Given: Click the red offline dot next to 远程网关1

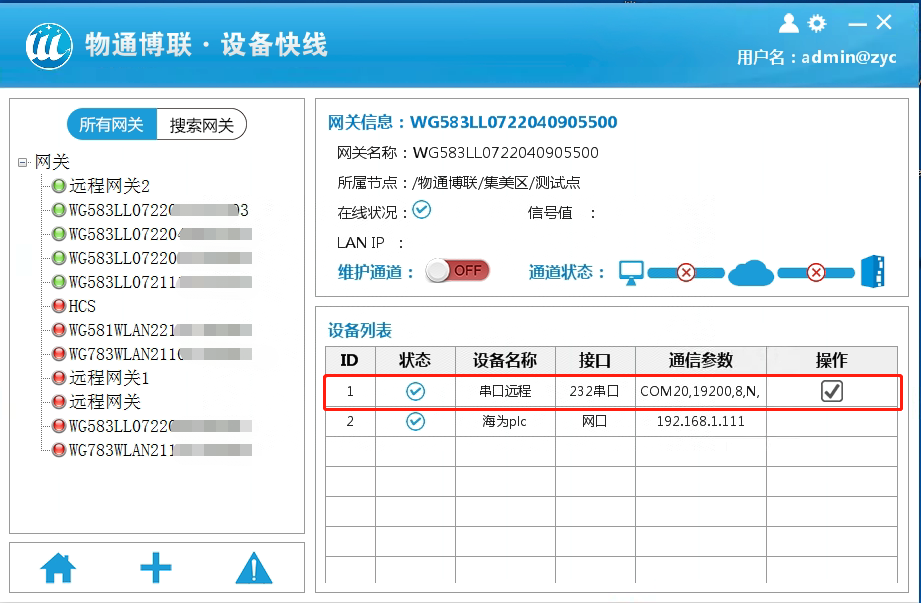Looking at the screenshot, I should click(x=59, y=378).
